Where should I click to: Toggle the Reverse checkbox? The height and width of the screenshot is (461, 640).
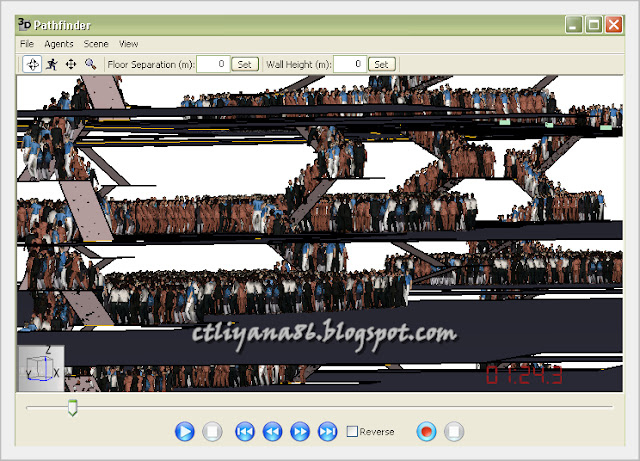tap(352, 432)
